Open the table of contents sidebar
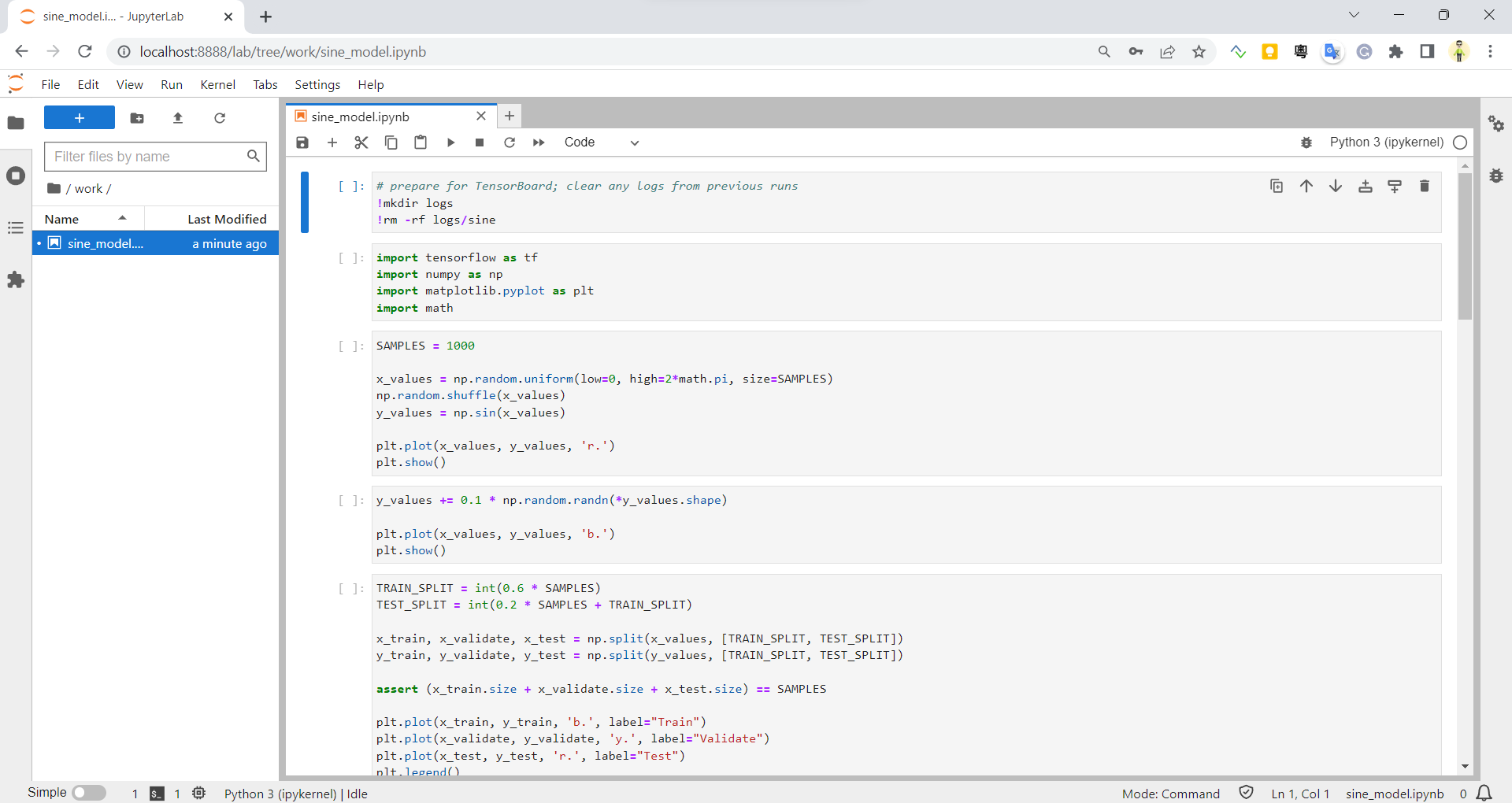The height and width of the screenshot is (803, 1512). point(16,228)
